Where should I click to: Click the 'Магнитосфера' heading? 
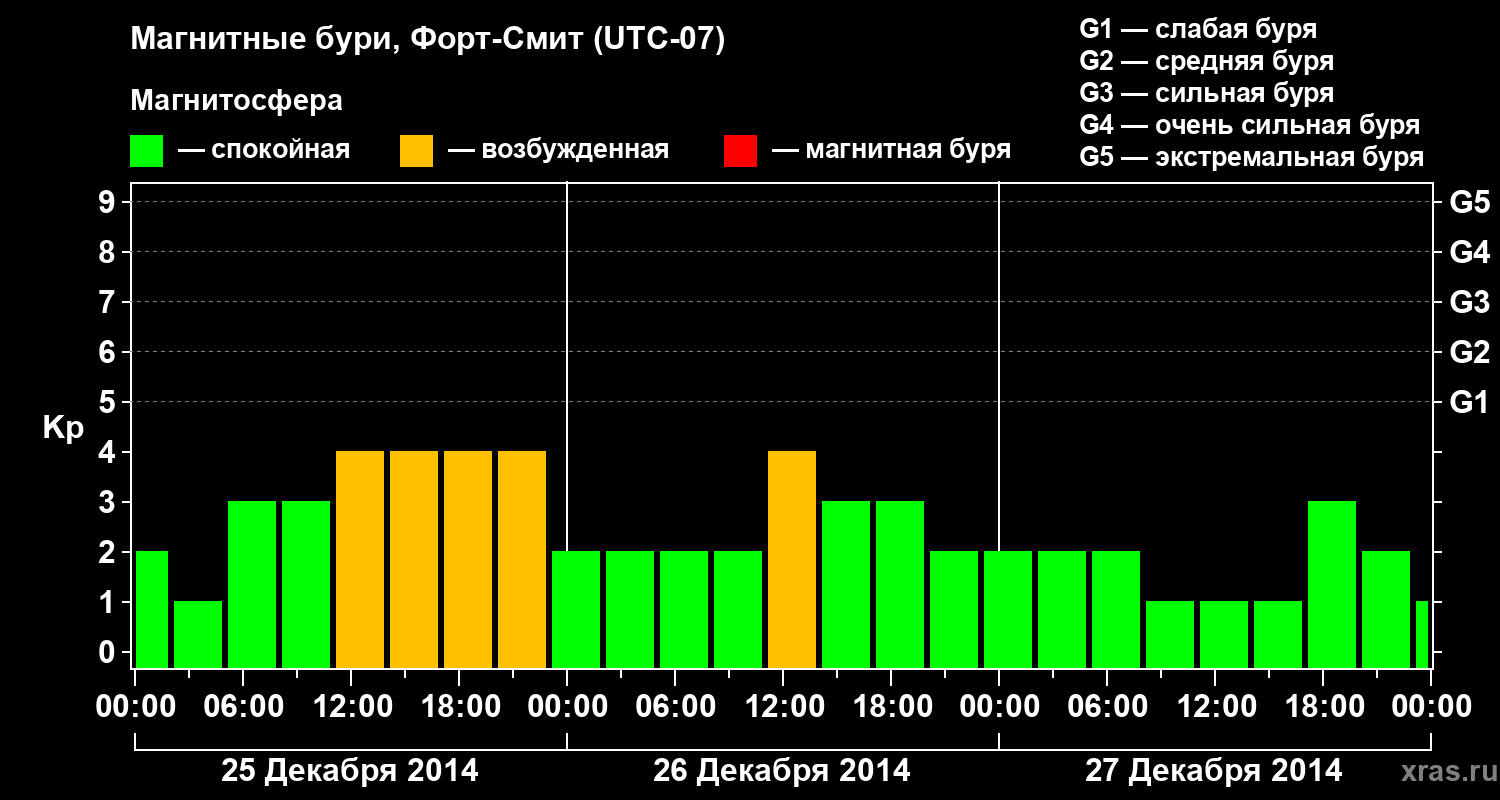click(x=237, y=101)
